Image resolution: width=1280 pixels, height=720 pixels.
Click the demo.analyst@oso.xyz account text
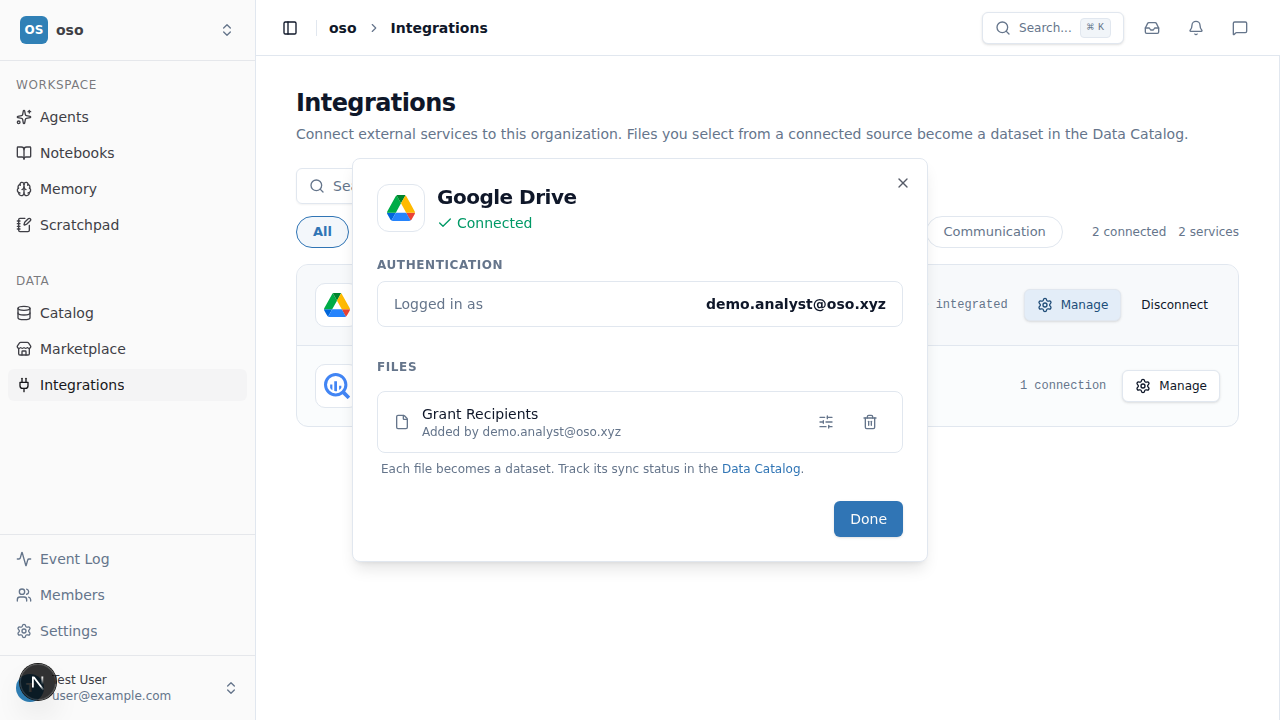click(796, 304)
